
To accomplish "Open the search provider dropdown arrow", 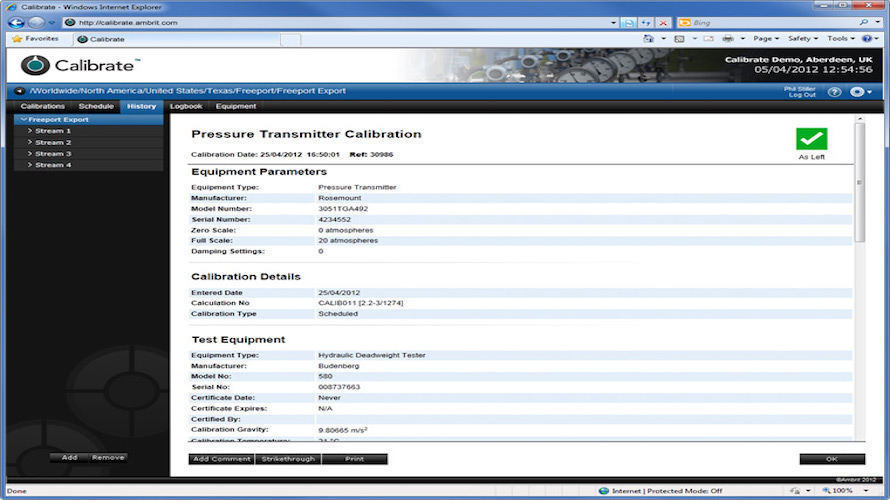I will pyautogui.click(x=878, y=23).
